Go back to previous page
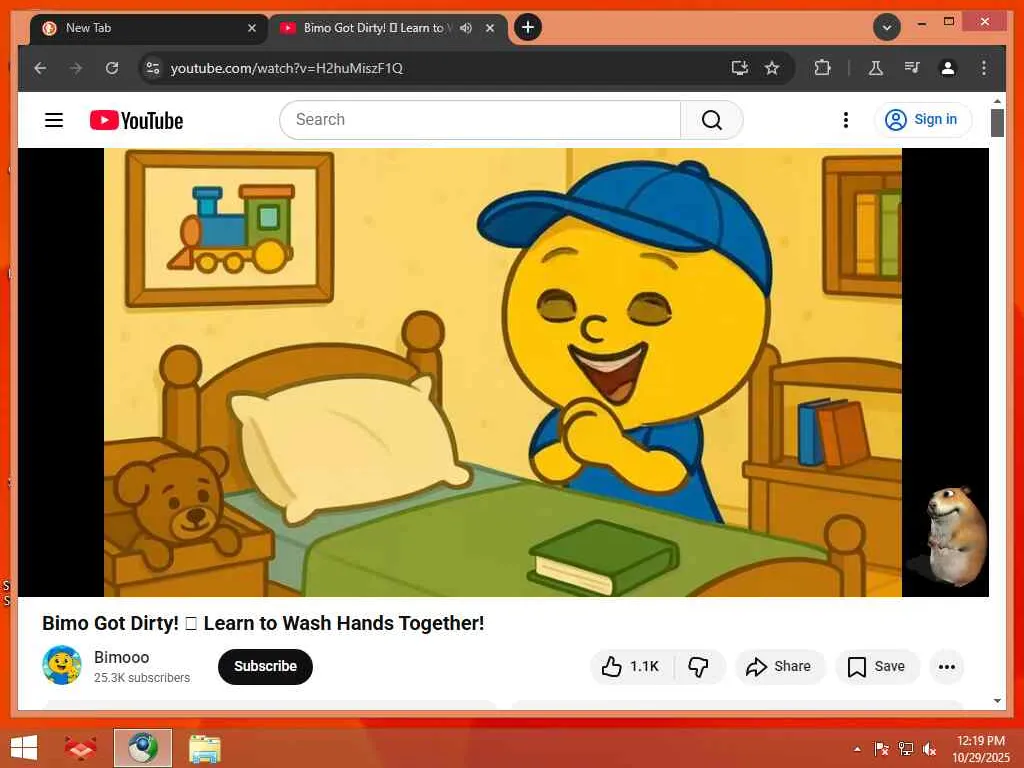 (x=40, y=68)
